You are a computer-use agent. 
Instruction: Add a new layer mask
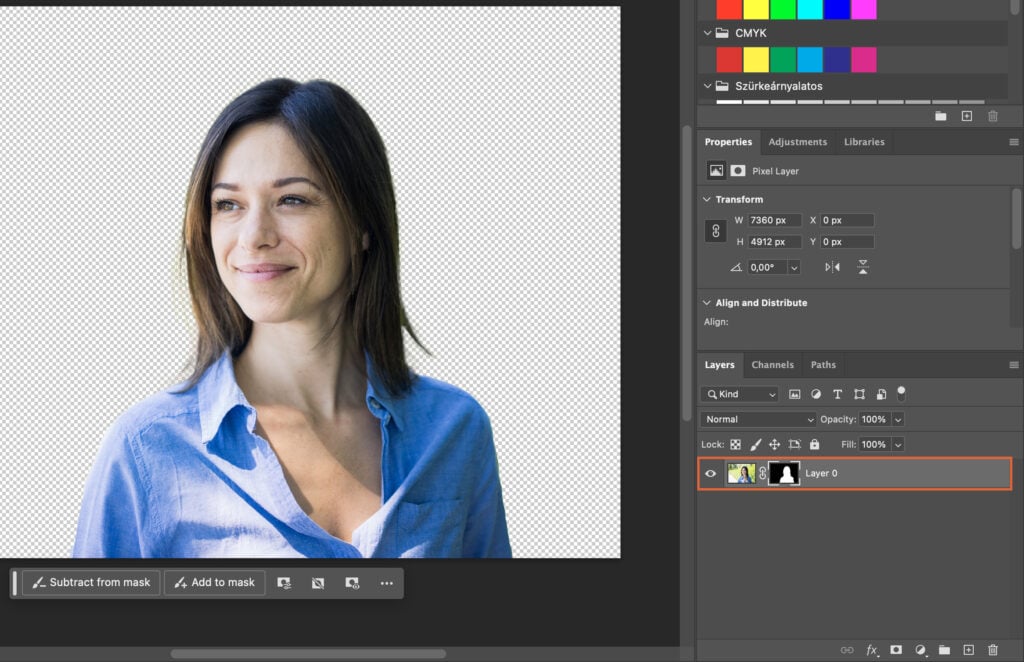895,650
